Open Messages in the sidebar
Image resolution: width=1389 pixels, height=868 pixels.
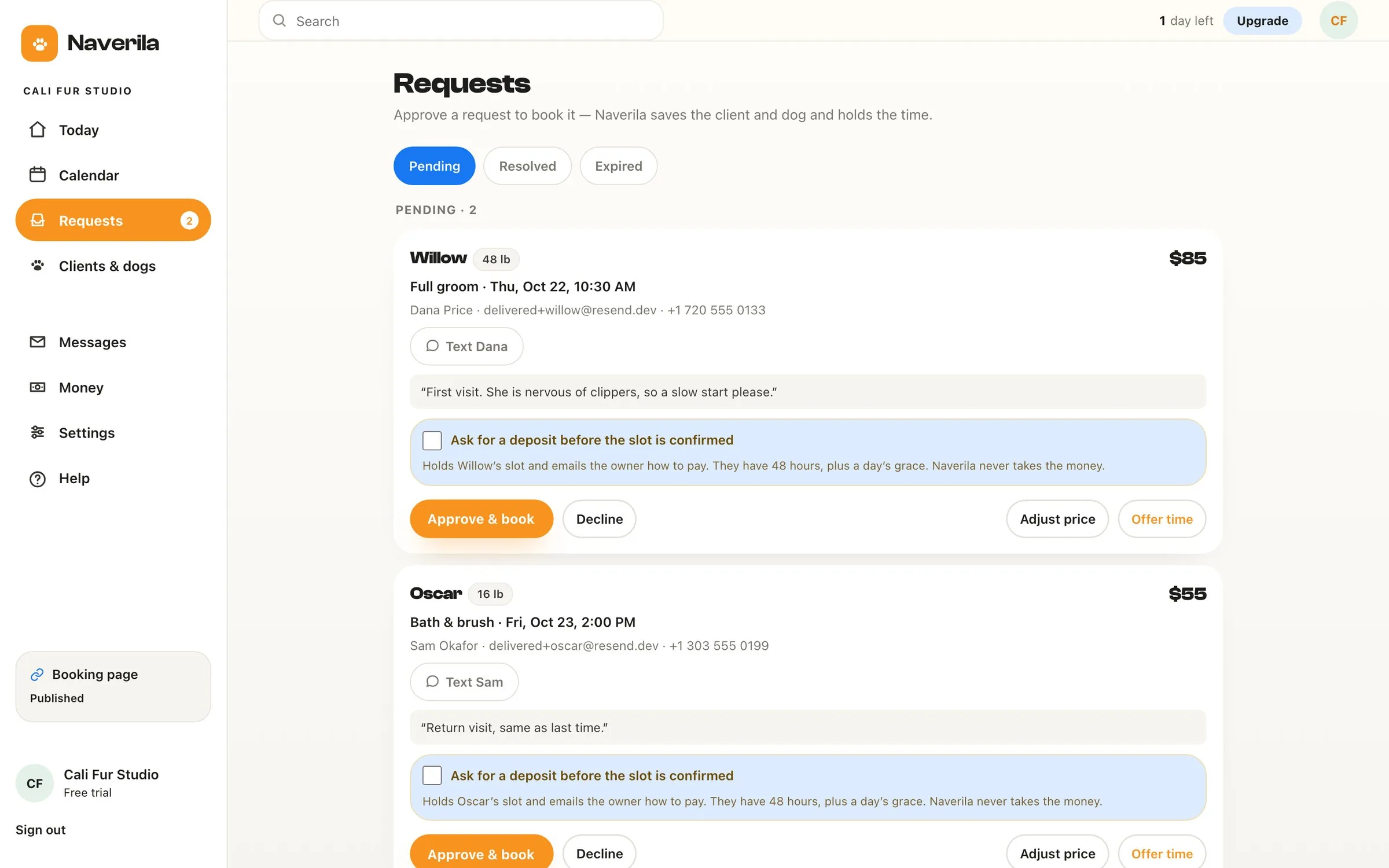coord(113,342)
